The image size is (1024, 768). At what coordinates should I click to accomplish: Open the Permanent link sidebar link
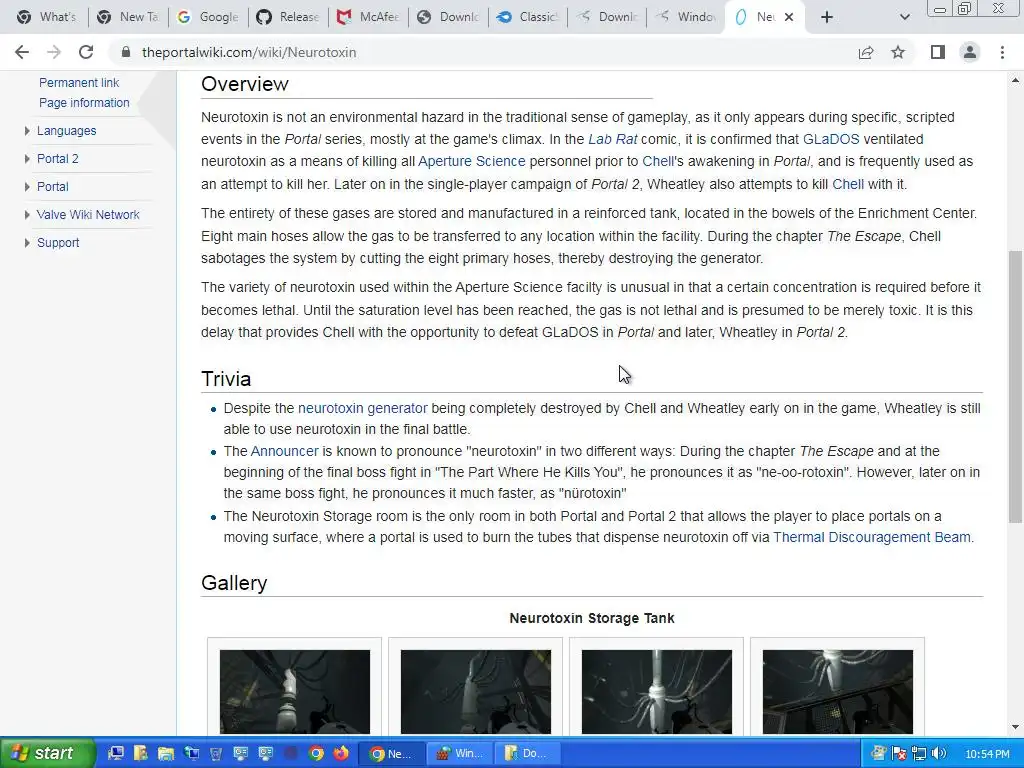point(79,82)
